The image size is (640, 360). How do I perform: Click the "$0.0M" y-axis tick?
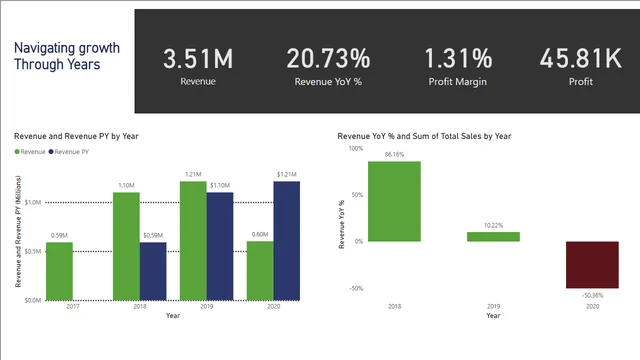tap(33, 300)
